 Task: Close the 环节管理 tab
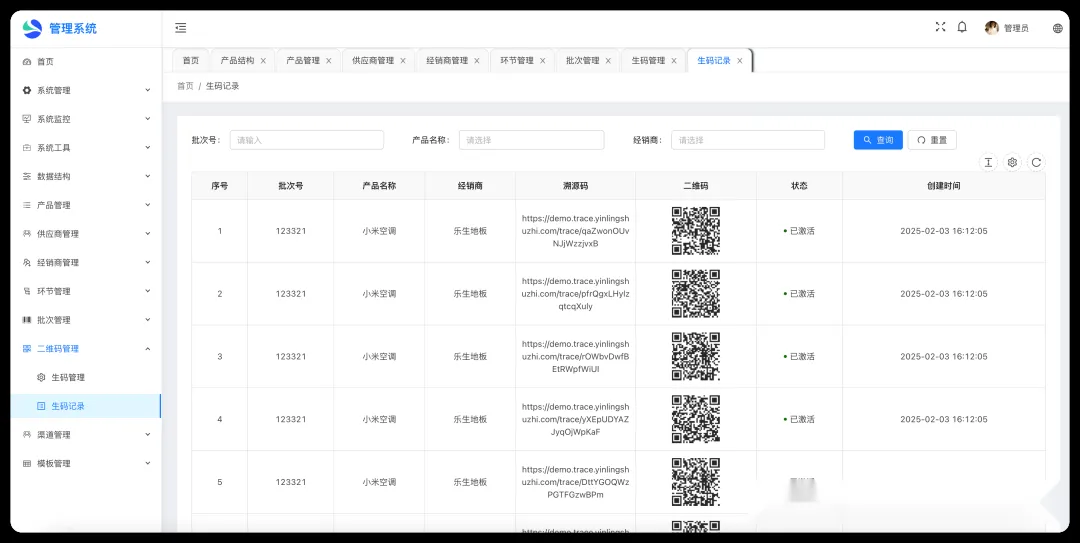coord(543,61)
